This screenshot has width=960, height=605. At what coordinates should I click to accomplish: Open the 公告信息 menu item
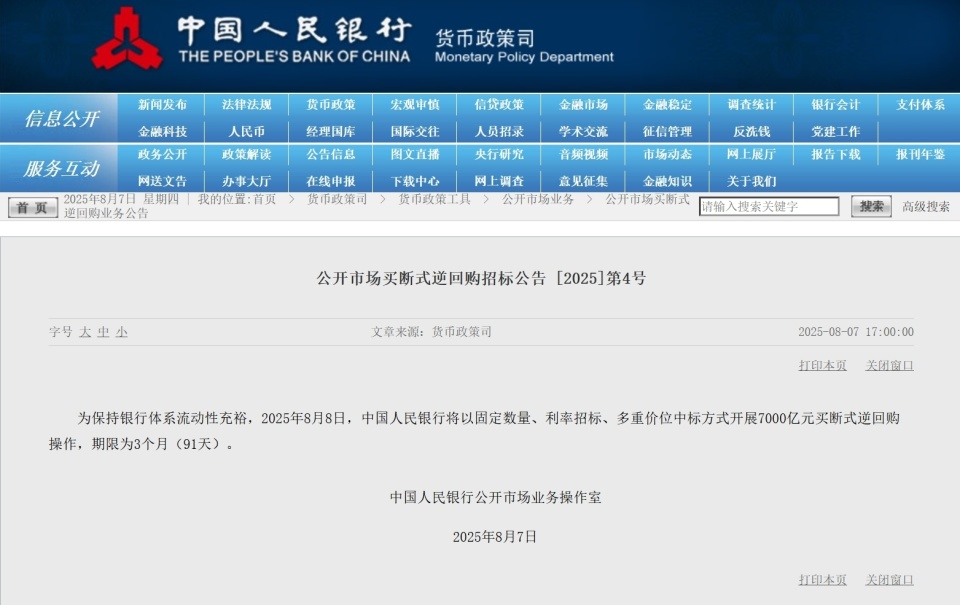(x=330, y=155)
